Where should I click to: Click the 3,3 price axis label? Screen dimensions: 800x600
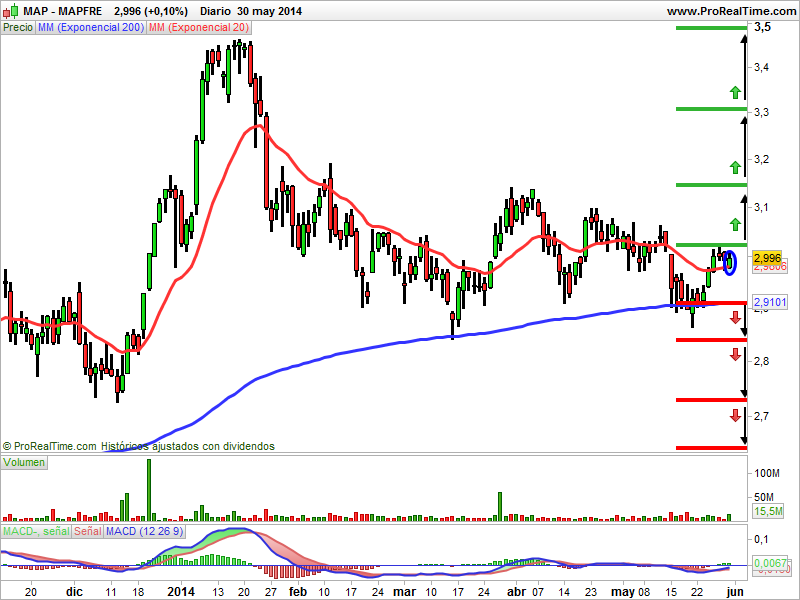tap(762, 112)
